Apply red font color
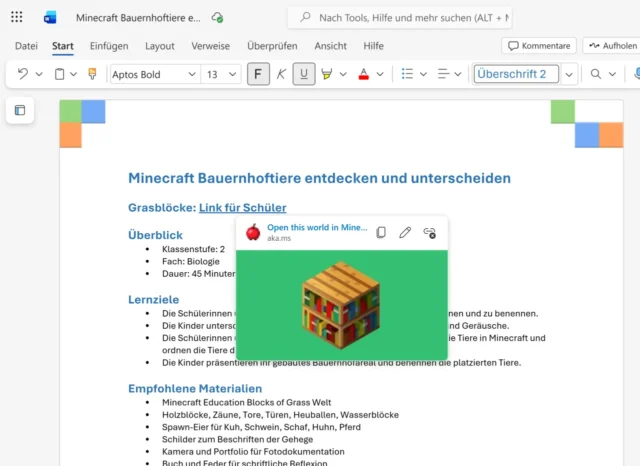Screen dimensions: 640x466 click(364, 74)
